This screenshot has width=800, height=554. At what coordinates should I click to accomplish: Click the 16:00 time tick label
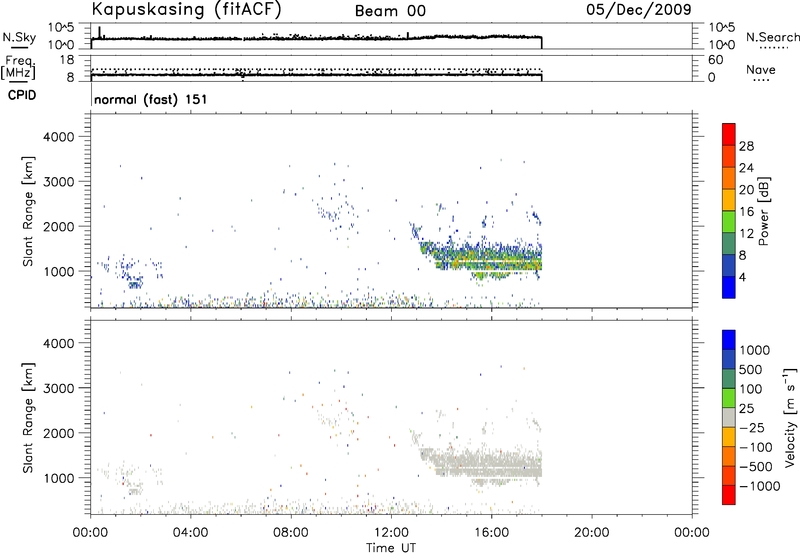tap(492, 533)
